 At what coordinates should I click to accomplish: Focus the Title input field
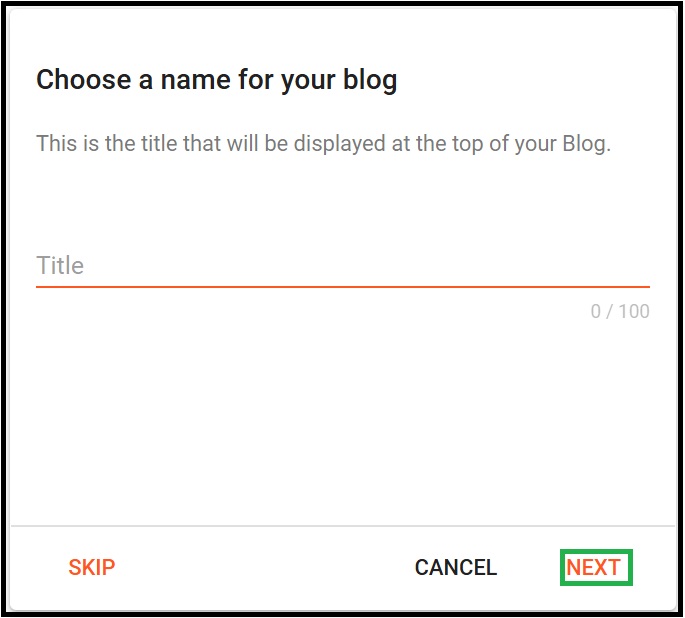click(x=342, y=266)
